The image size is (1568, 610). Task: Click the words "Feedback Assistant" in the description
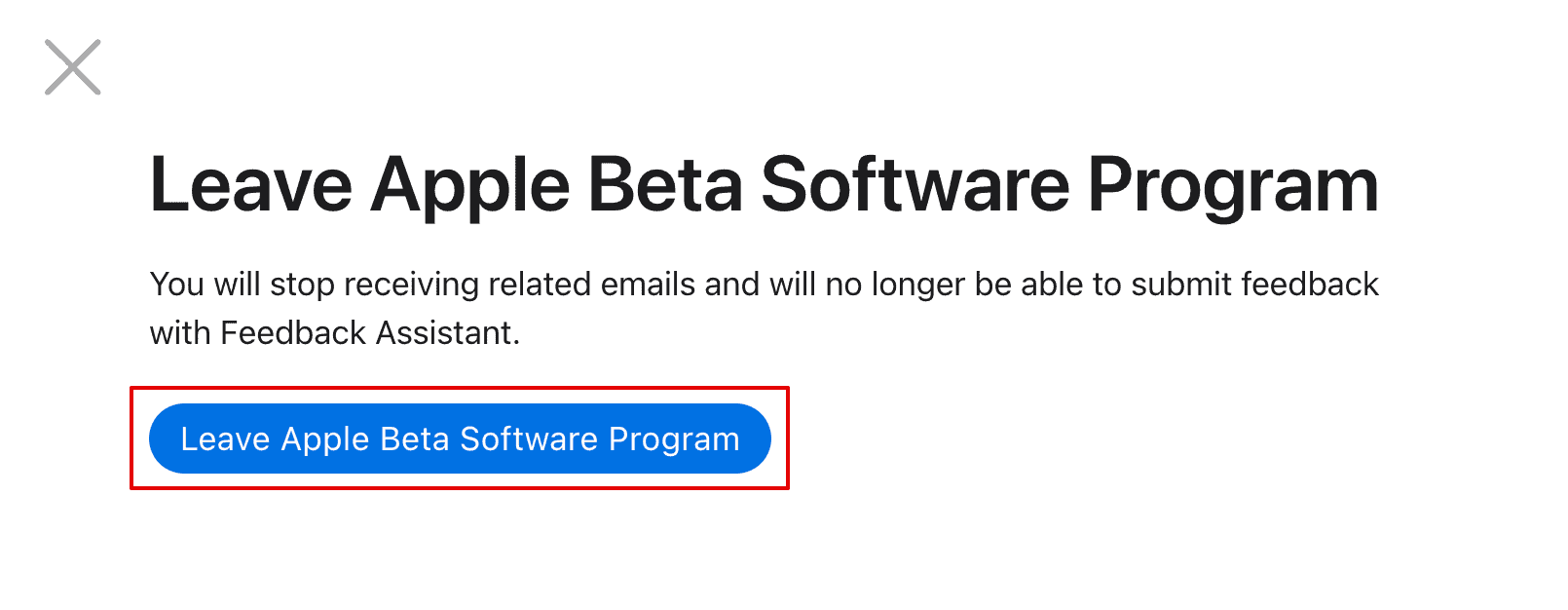[x=370, y=333]
